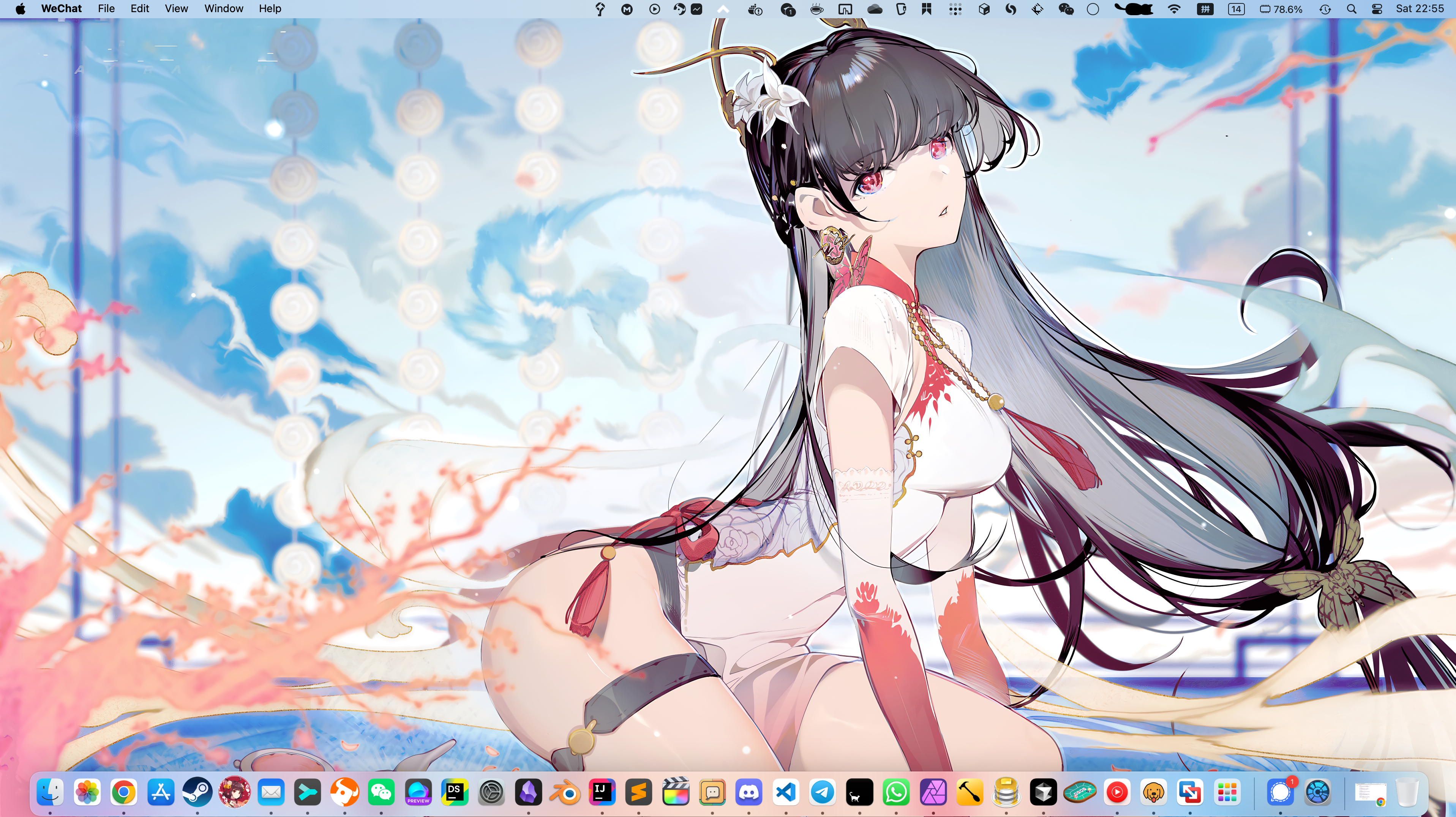
Task: Open the anime girl avatar app
Action: (234, 792)
